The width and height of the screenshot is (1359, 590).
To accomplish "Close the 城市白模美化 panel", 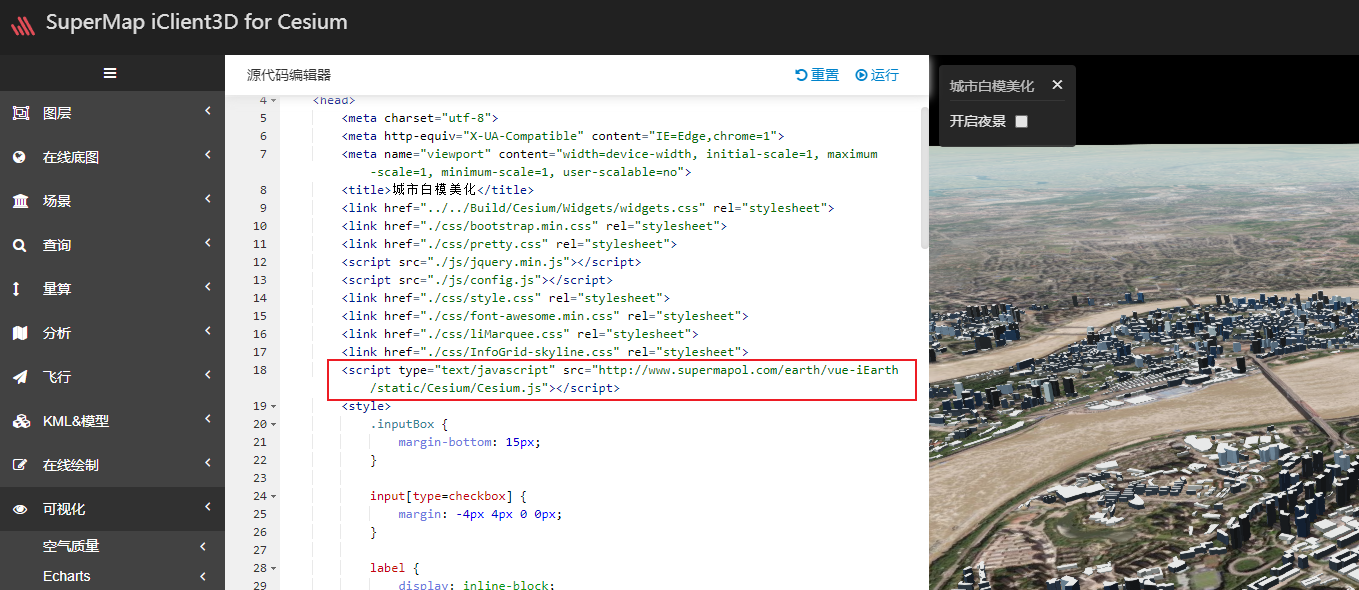I will coord(1057,85).
